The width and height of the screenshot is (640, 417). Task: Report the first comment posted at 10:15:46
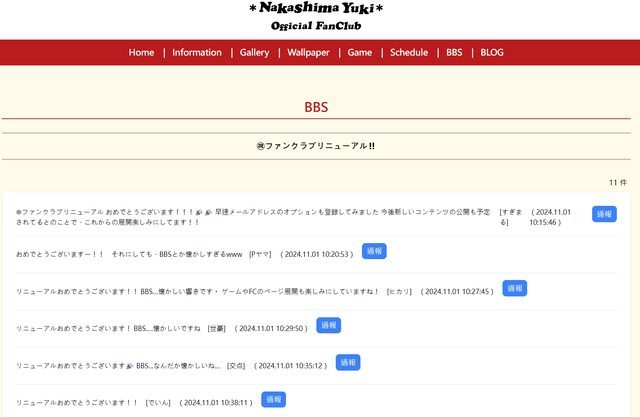[x=604, y=214]
